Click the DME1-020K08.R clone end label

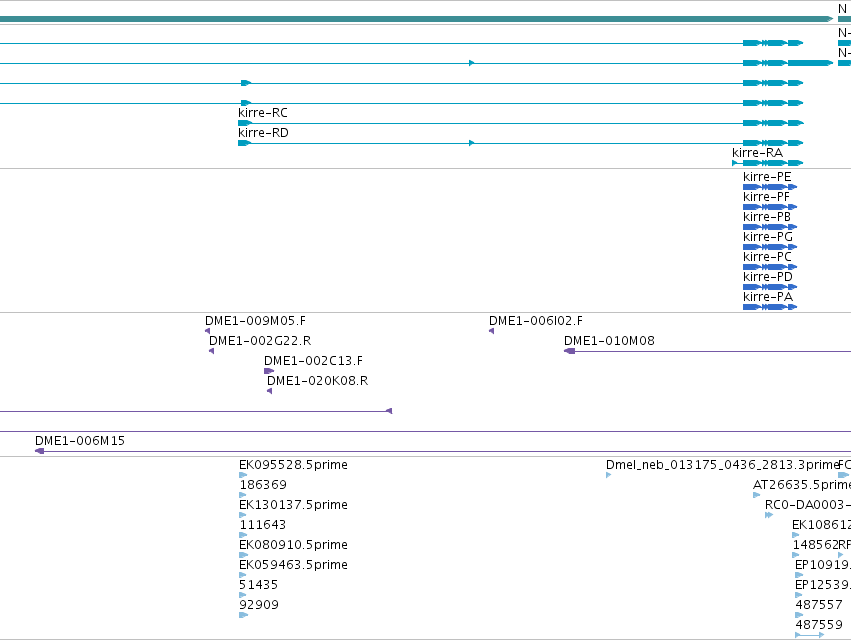[x=317, y=381]
